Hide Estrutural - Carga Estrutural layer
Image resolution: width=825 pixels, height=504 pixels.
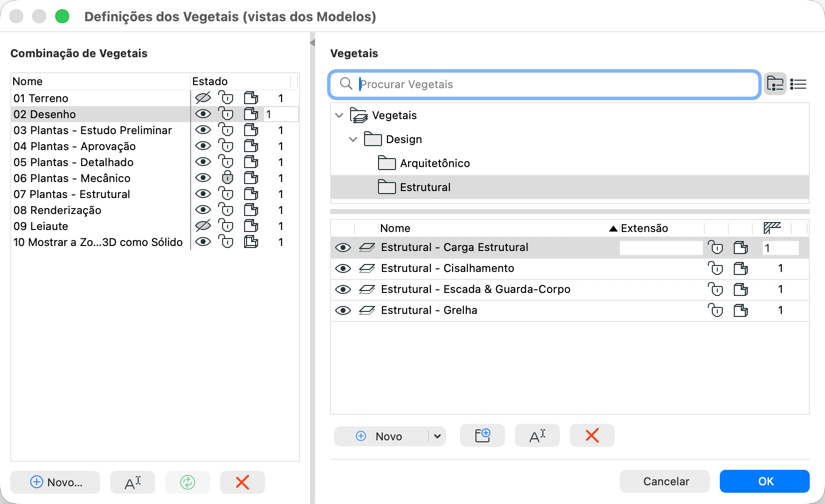343,247
